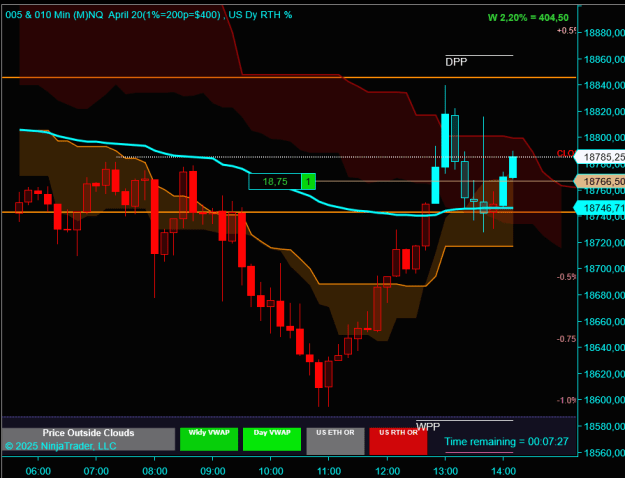Click the 18720,00 price axis label
This screenshot has width=625, height=478.
point(604,243)
